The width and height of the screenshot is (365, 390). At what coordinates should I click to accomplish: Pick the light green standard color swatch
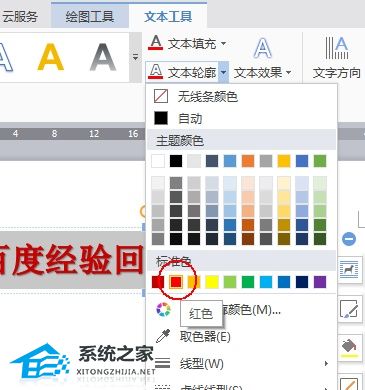tap(230, 282)
